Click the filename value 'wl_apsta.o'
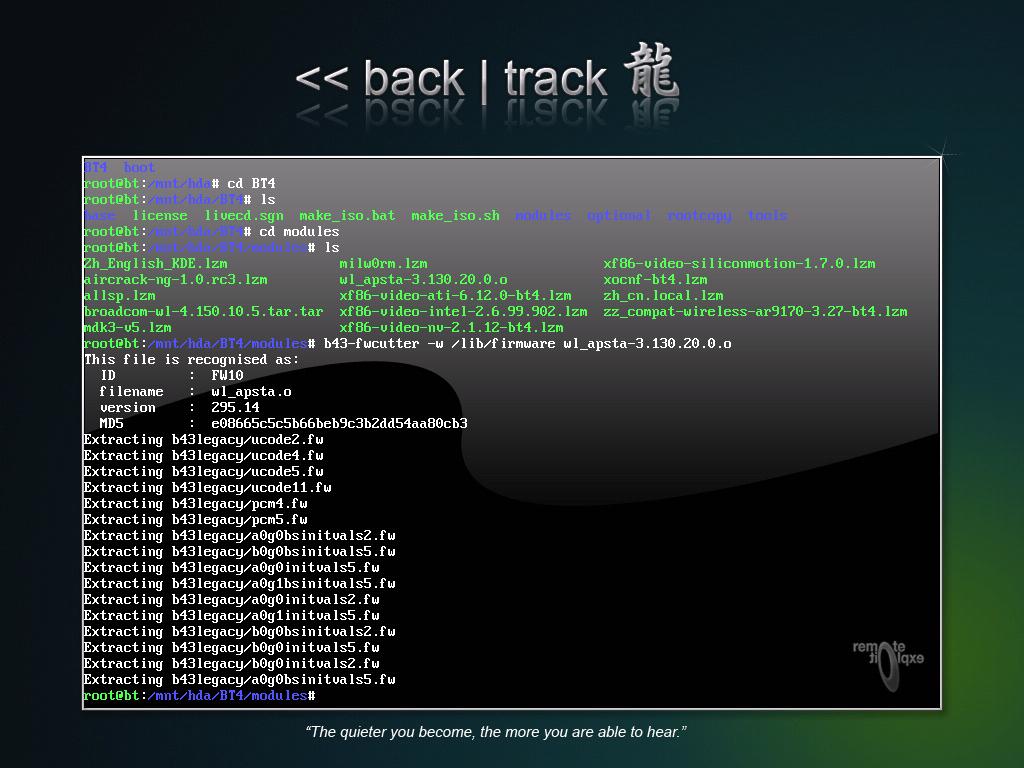This screenshot has width=1024, height=768. tap(251, 392)
